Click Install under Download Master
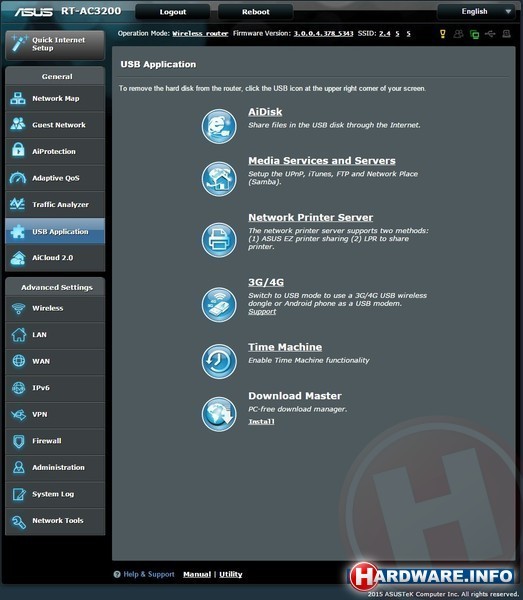 tap(261, 422)
